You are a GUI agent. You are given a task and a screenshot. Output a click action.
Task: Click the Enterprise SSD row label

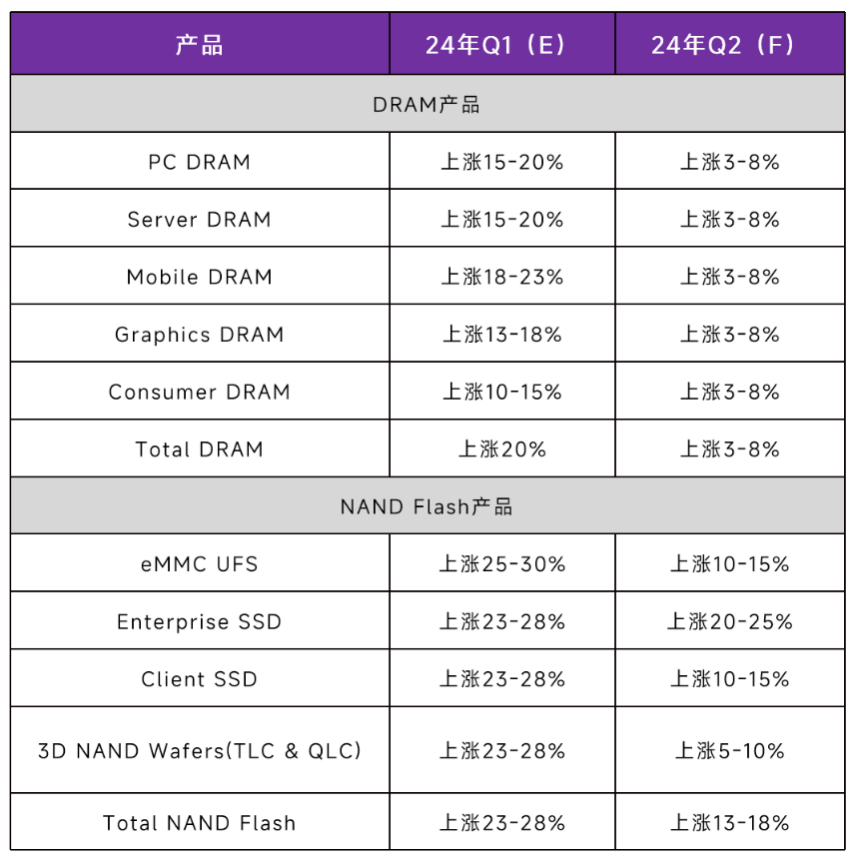(x=199, y=622)
